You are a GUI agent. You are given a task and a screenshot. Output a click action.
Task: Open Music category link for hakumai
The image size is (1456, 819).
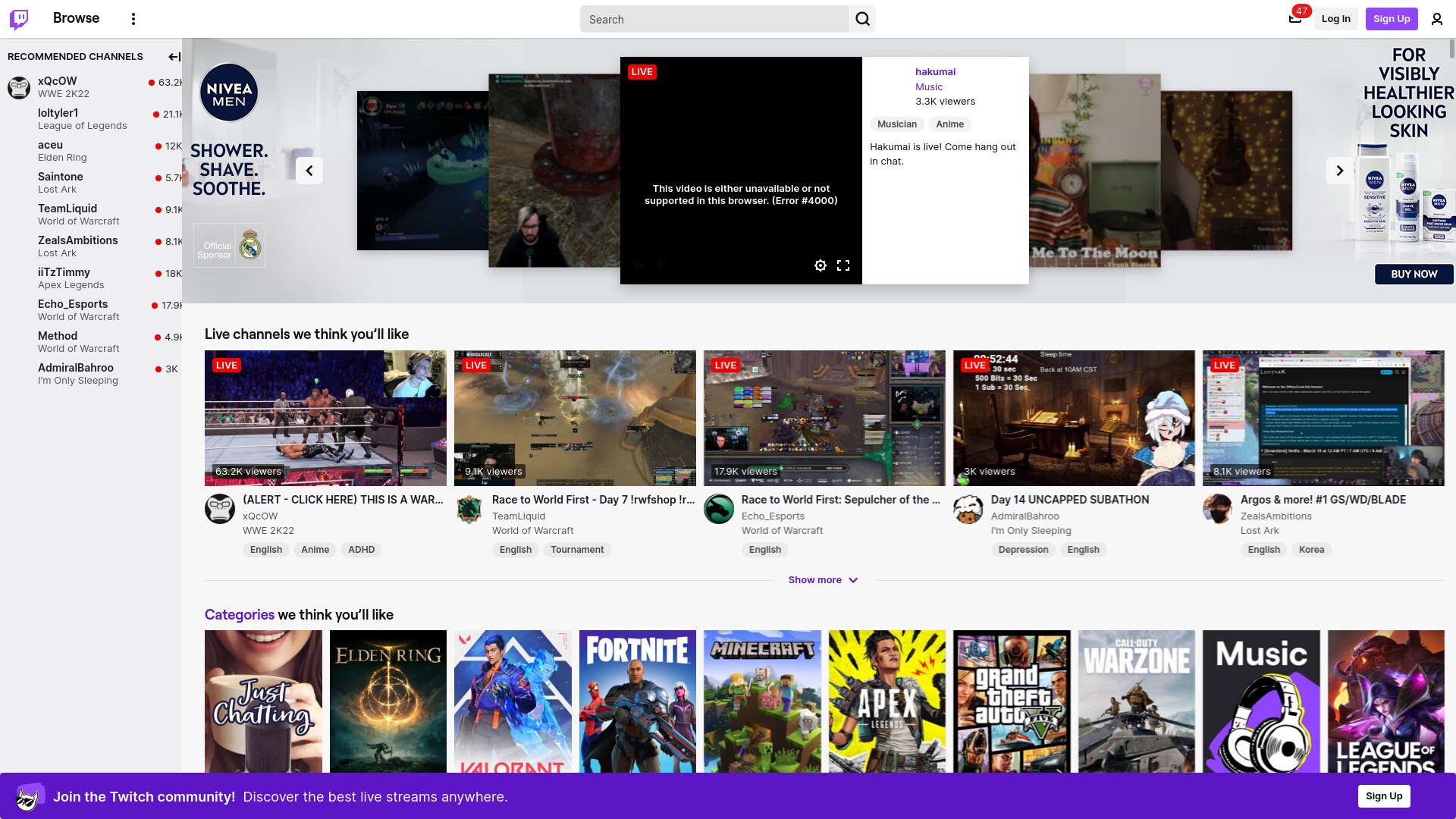(929, 87)
